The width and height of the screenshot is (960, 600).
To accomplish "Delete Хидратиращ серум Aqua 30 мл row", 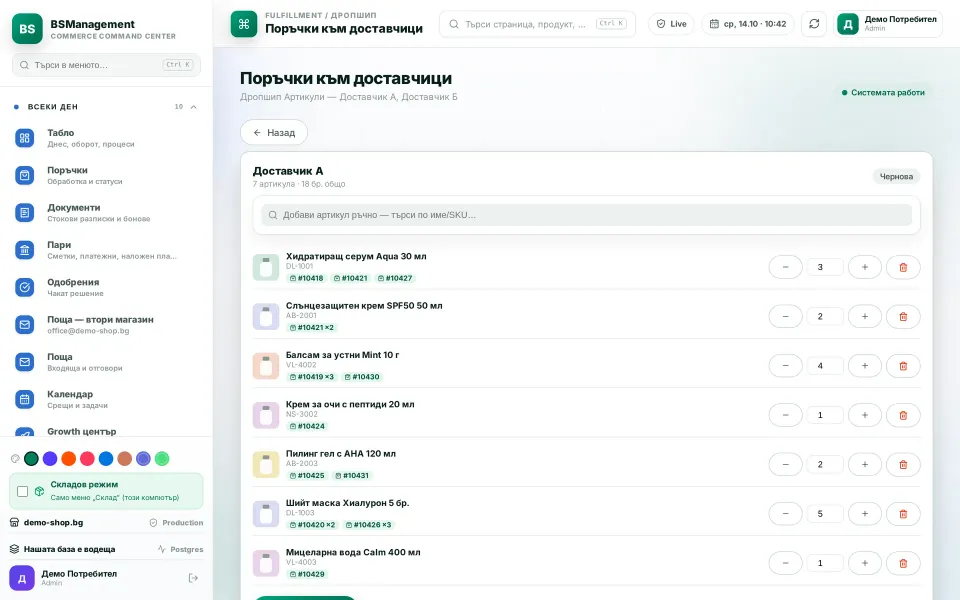I will 903,267.
